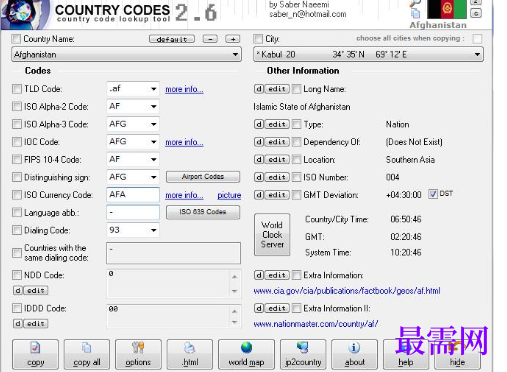This screenshot has width=507, height=372.
Task: Click the d button beside Extra Information
Action: pos(259,275)
